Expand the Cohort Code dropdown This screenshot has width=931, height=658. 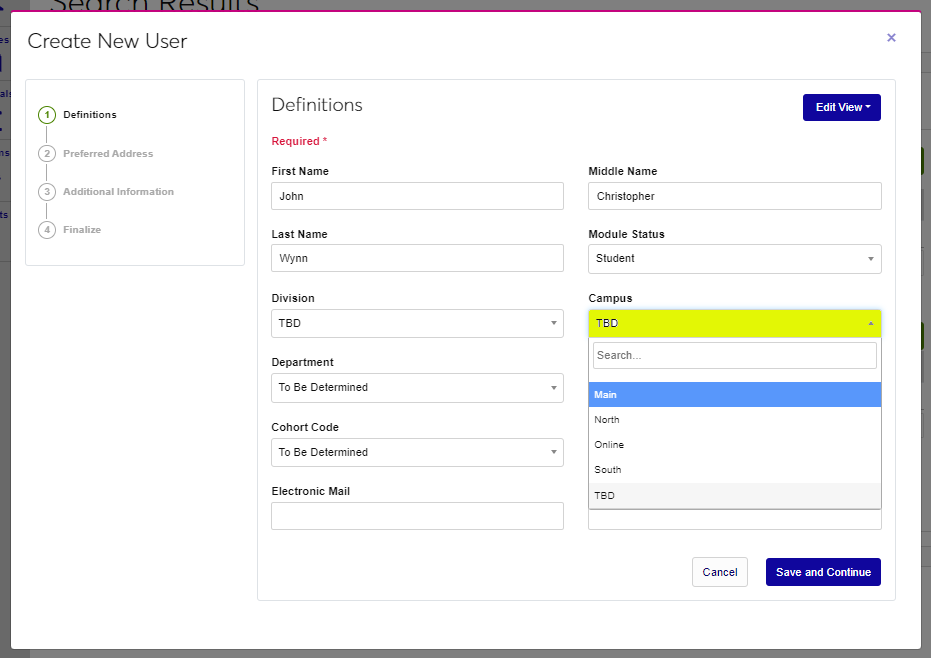(417, 453)
